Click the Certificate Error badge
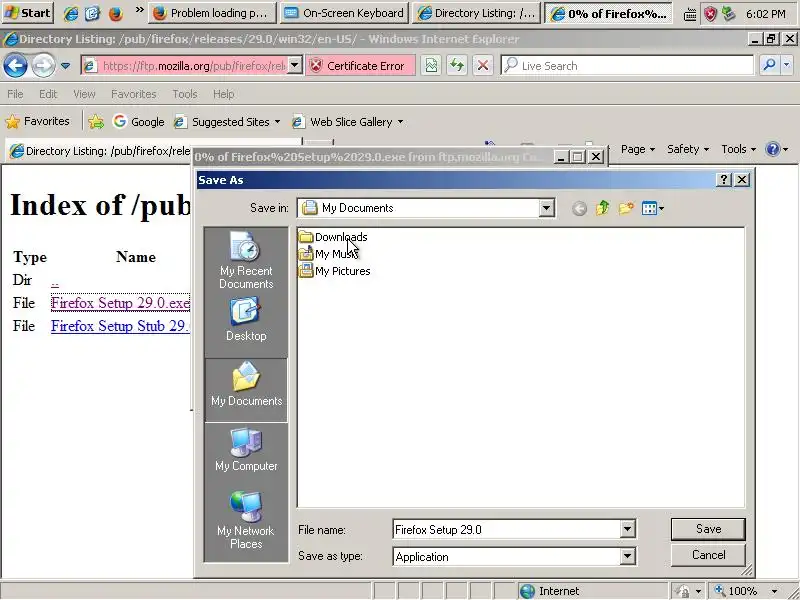The height and width of the screenshot is (600, 800). pos(360,66)
